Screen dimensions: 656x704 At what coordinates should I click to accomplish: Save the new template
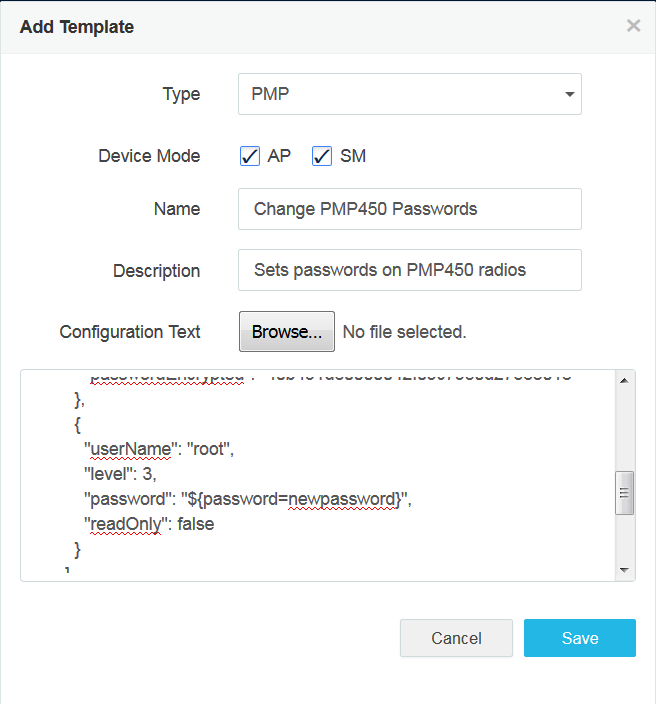coord(580,638)
